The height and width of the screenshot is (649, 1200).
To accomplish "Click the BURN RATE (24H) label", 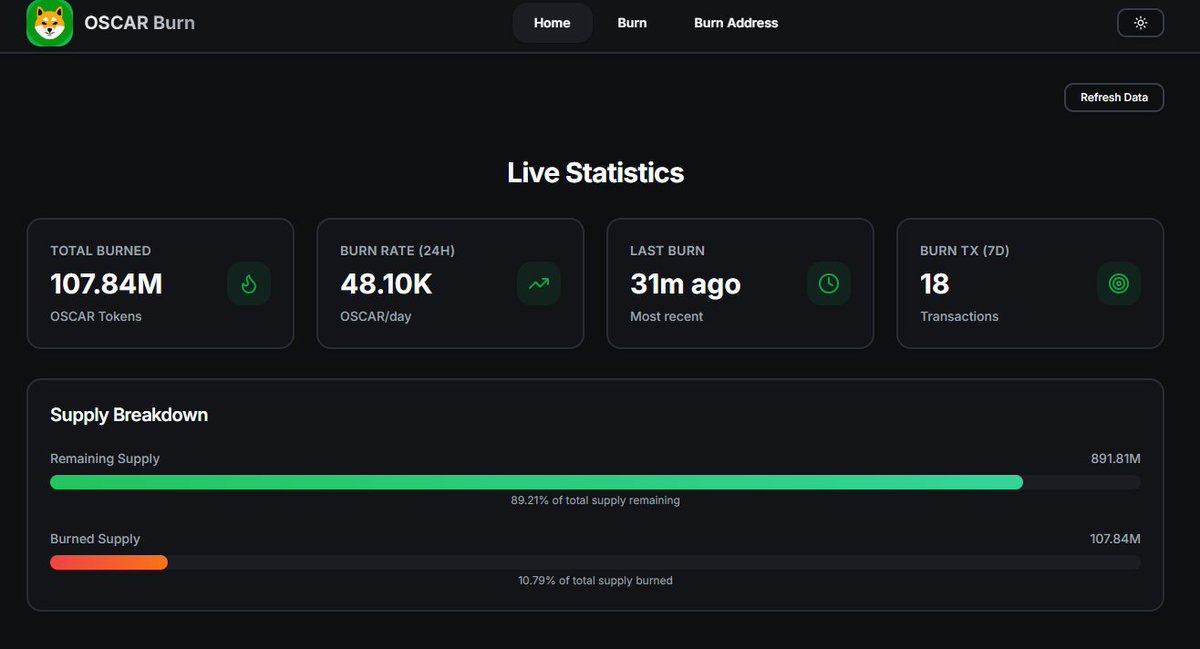I will (397, 251).
